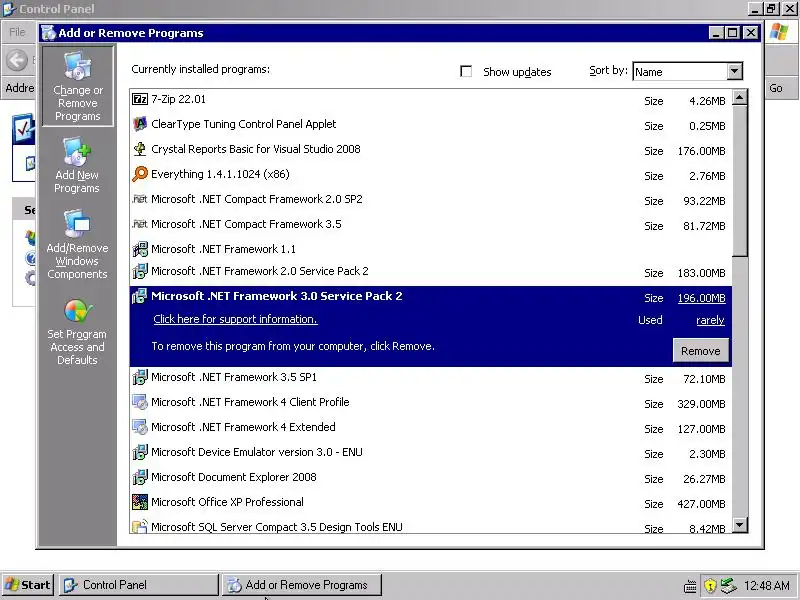Select Microsoft .NET Compact Framework 3.5

coord(431,224)
